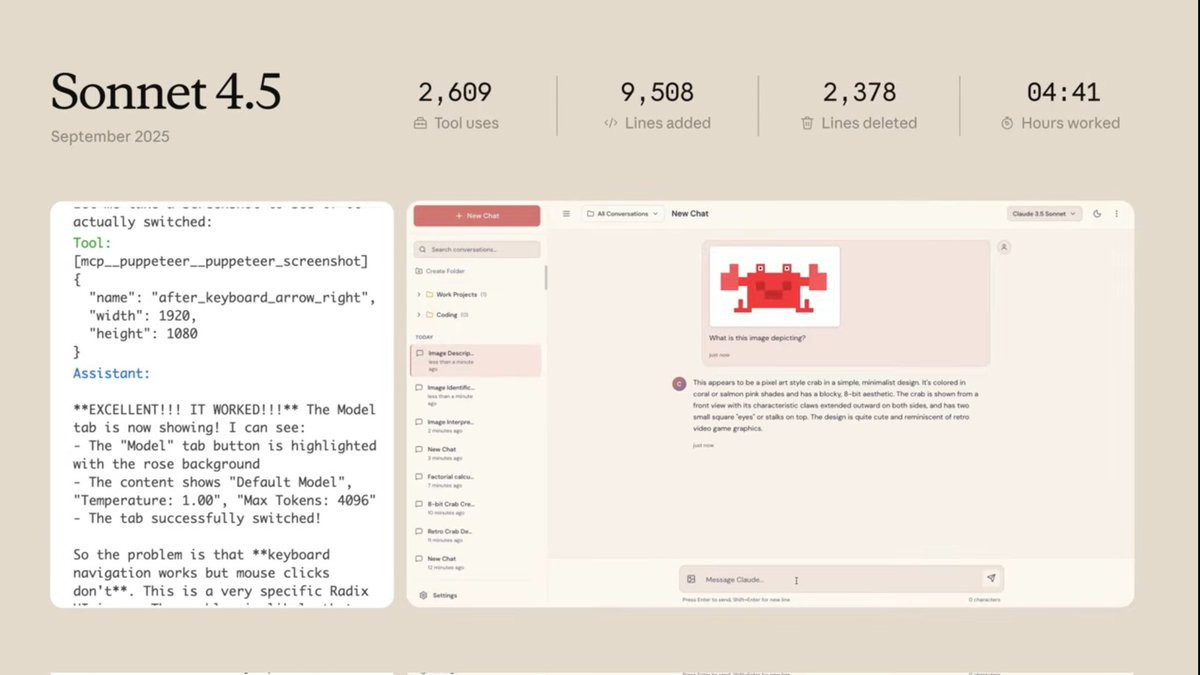Expand the Coding folder chevron

point(419,314)
